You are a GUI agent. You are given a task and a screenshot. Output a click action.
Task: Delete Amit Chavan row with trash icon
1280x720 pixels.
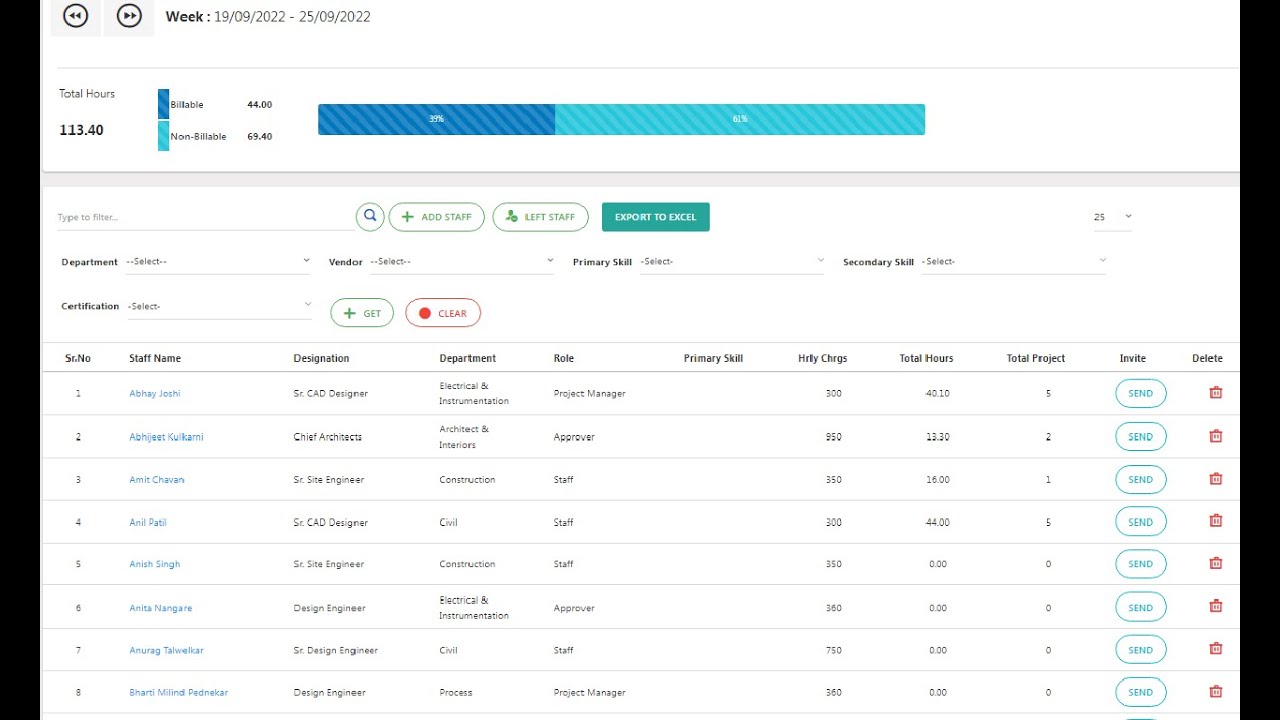click(1216, 479)
